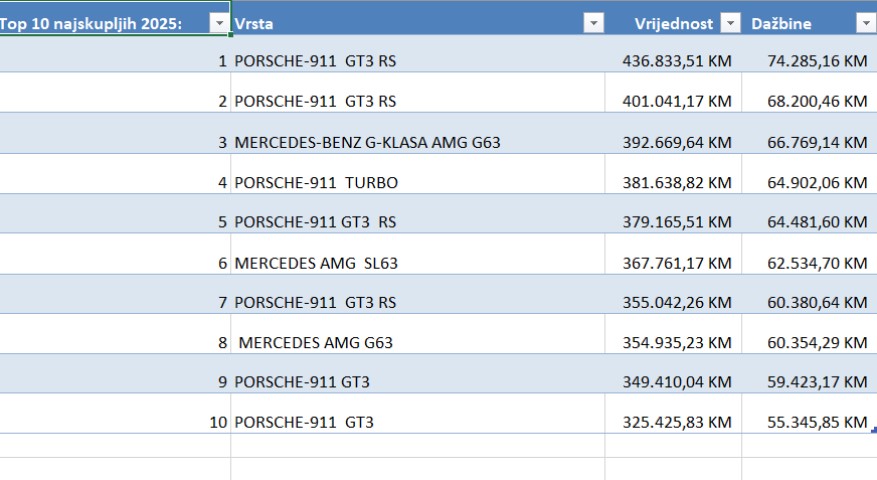
Task: Select the Vrsta header cell text
Action: point(254,24)
